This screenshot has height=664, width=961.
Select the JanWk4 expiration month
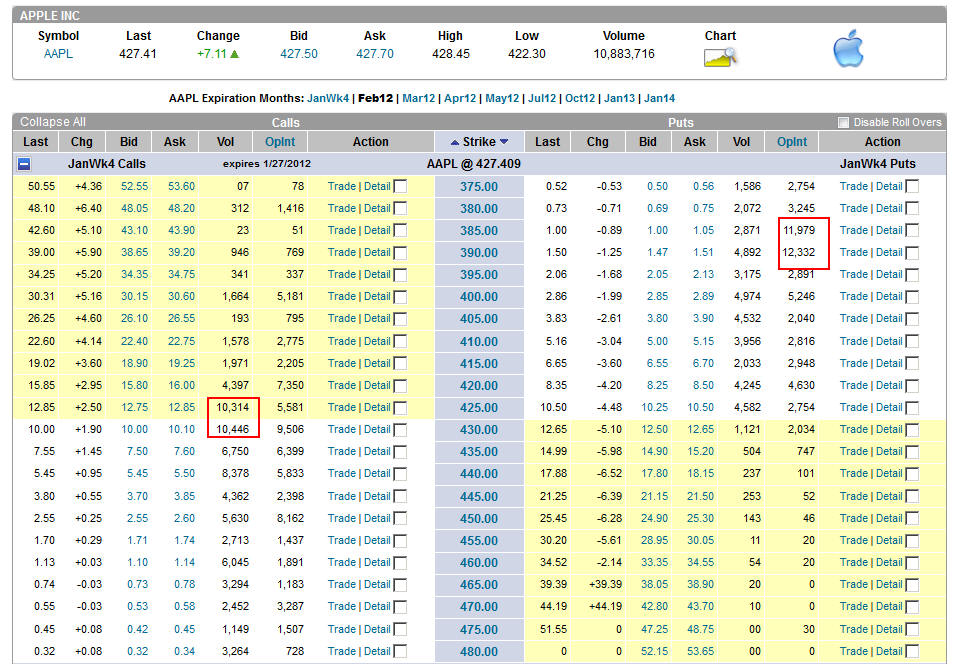coord(328,98)
